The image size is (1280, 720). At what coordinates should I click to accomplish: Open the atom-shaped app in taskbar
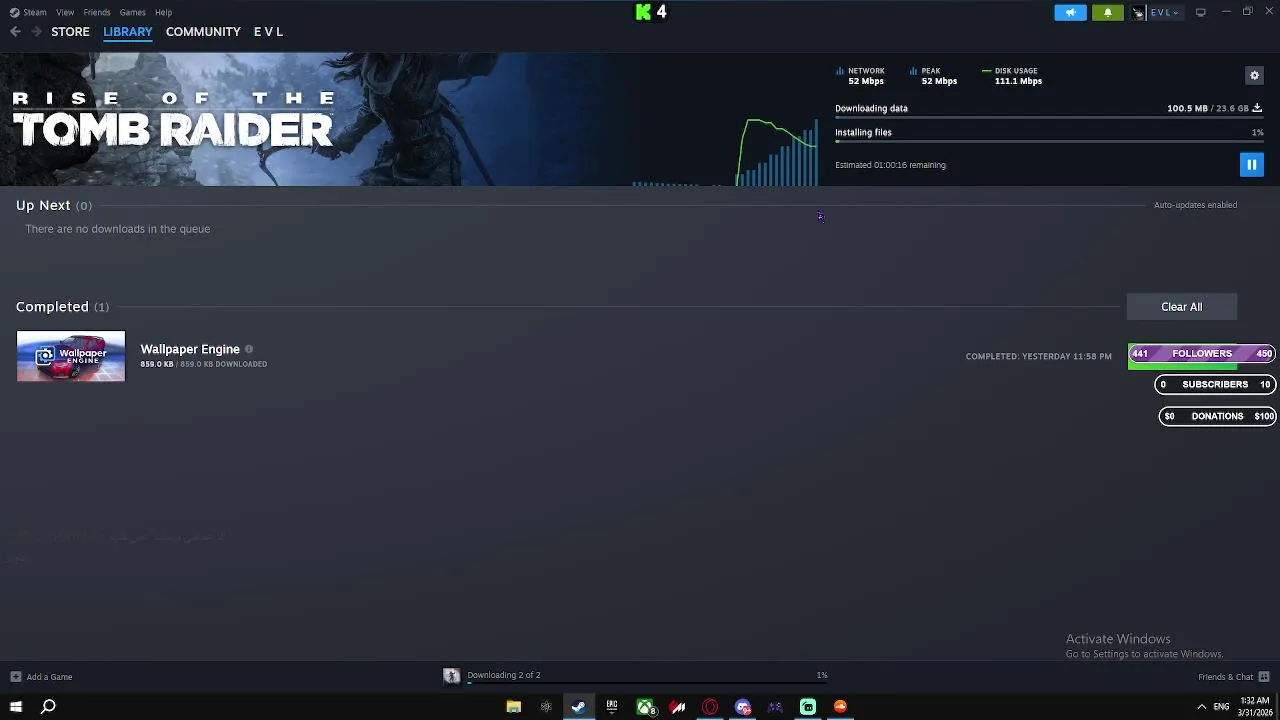coord(546,707)
